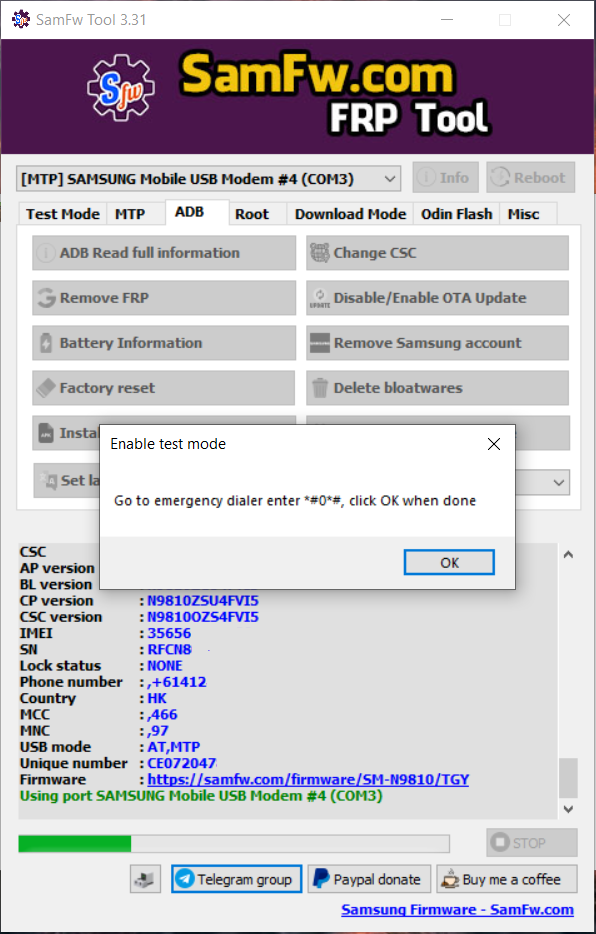Click the circled i icon on Info button
Viewport: 596px width, 934px height.
[426, 178]
